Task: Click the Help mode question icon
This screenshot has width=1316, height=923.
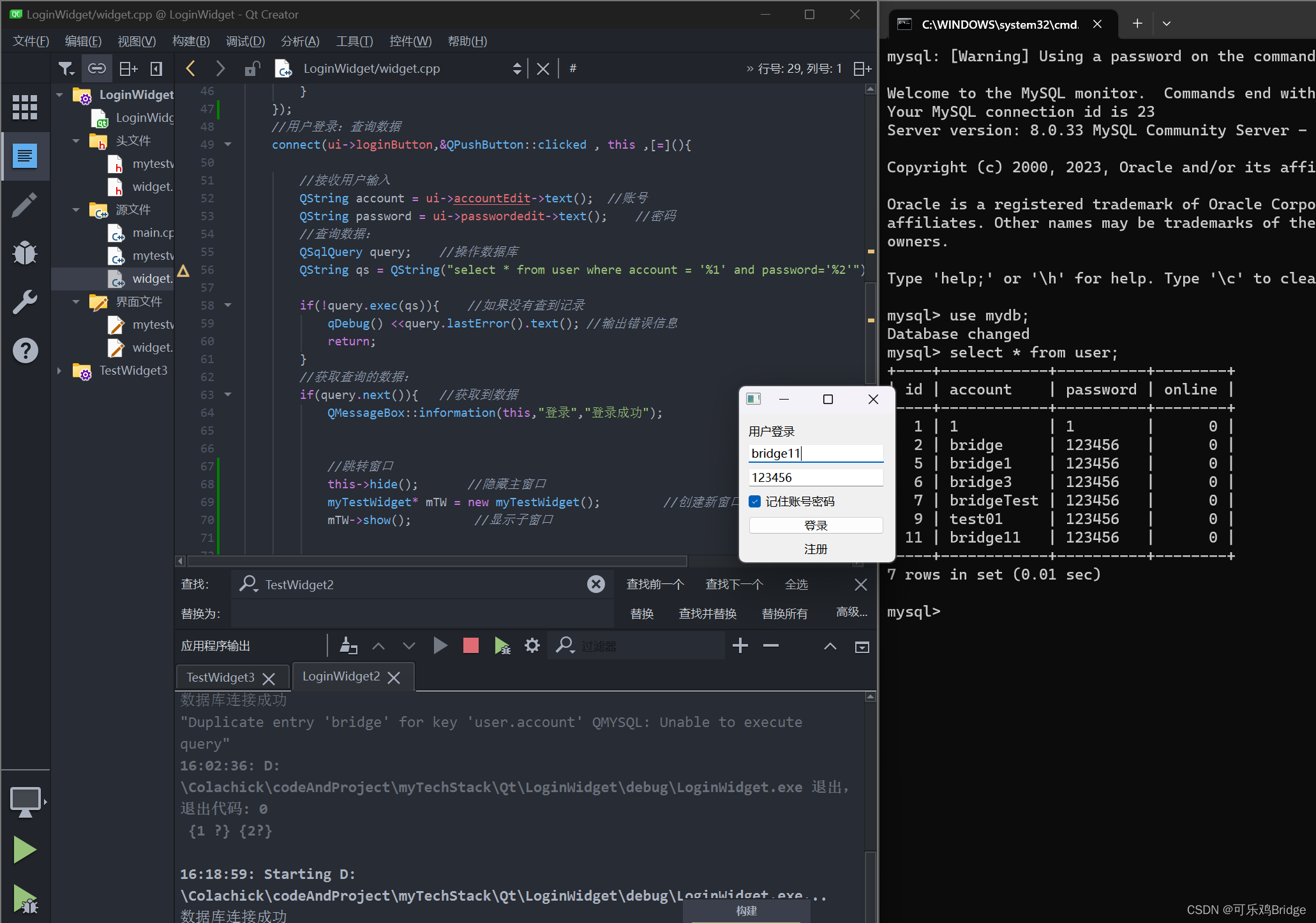Action: [x=25, y=350]
